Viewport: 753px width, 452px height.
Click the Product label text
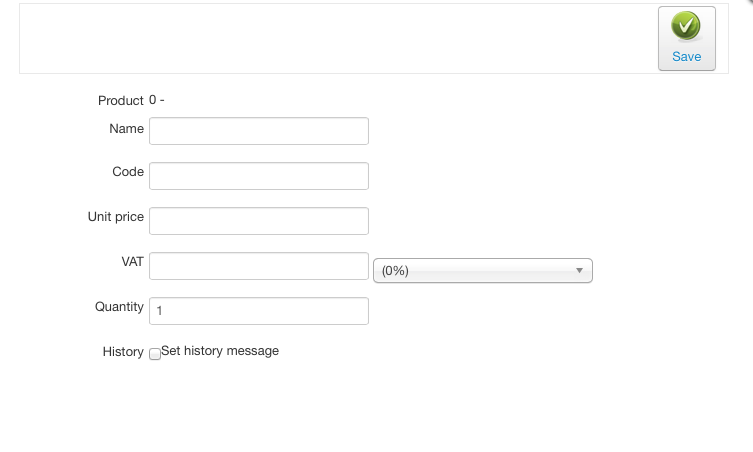pyautogui.click(x=121, y=101)
